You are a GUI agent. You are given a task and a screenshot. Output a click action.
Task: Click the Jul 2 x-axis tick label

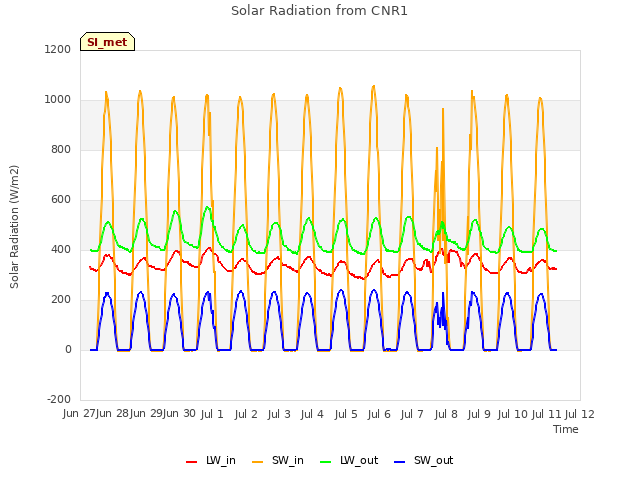coord(246,414)
